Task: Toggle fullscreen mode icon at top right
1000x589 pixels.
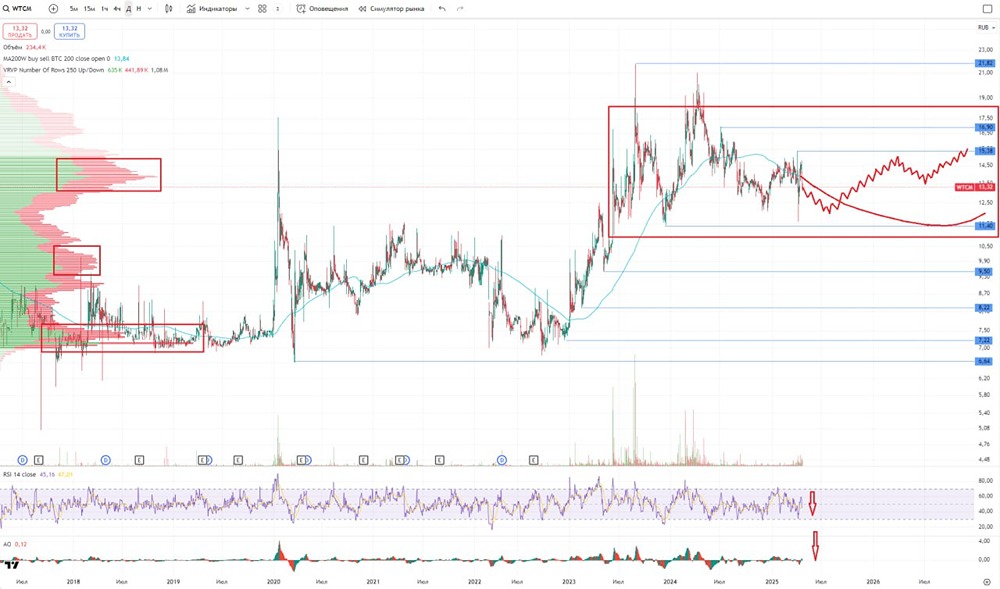Action: click(x=987, y=9)
